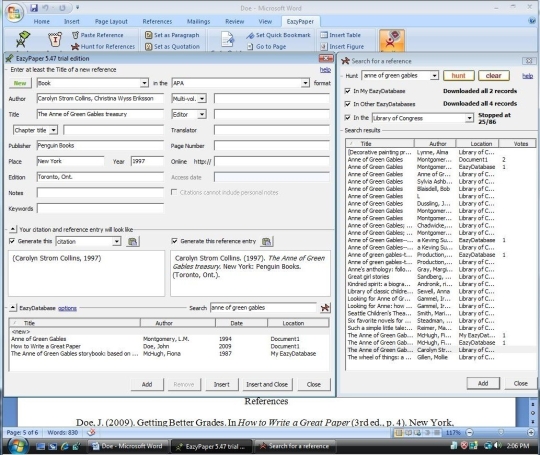Click the large document icon in ribbon
540x455 pixels.
click(x=227, y=40)
